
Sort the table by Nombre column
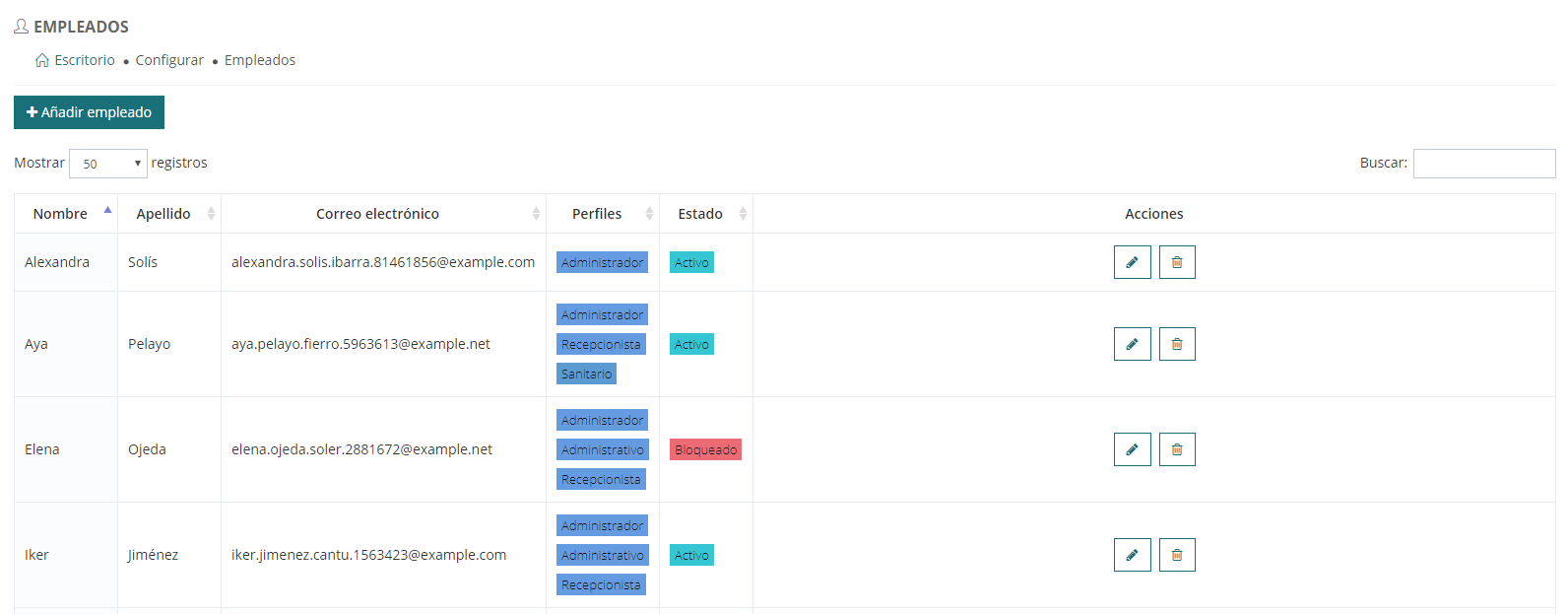pyautogui.click(x=61, y=214)
